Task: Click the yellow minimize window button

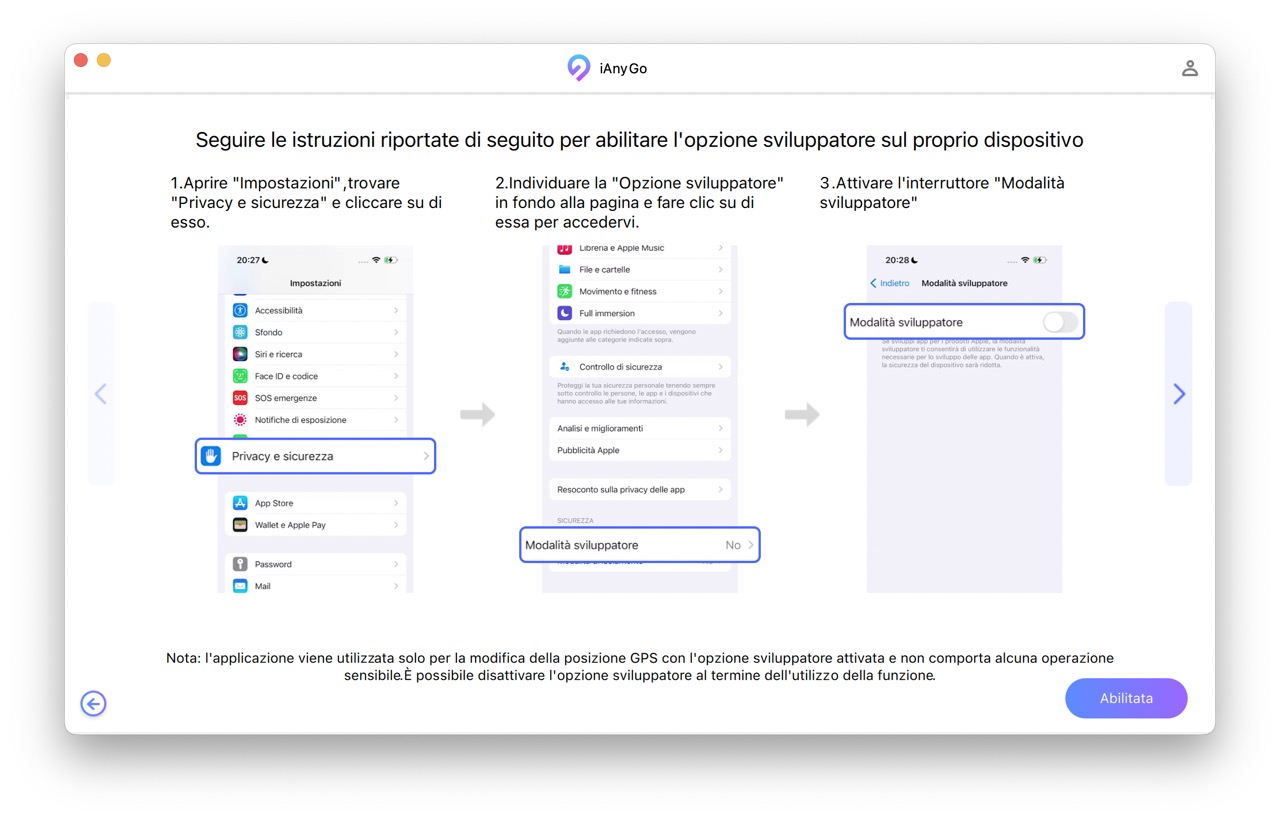Action: (104, 60)
